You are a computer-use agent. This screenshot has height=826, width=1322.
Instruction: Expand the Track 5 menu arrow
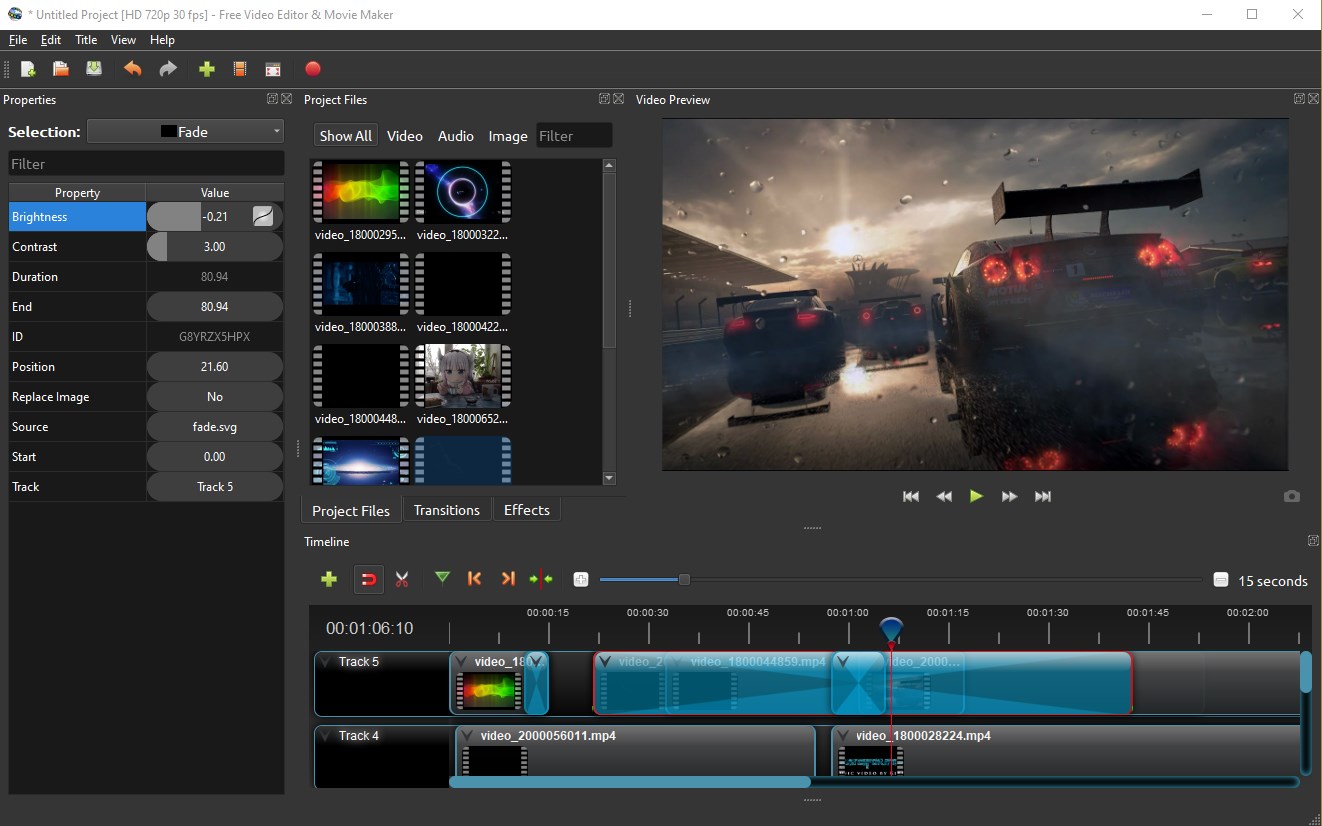point(326,662)
